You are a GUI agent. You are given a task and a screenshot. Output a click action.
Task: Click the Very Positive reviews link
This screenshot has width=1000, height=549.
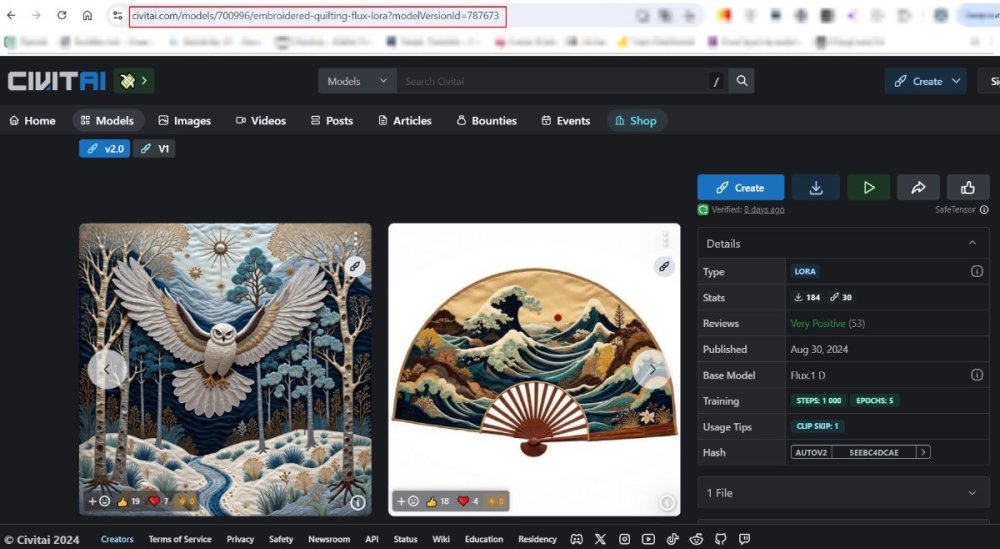(817, 323)
